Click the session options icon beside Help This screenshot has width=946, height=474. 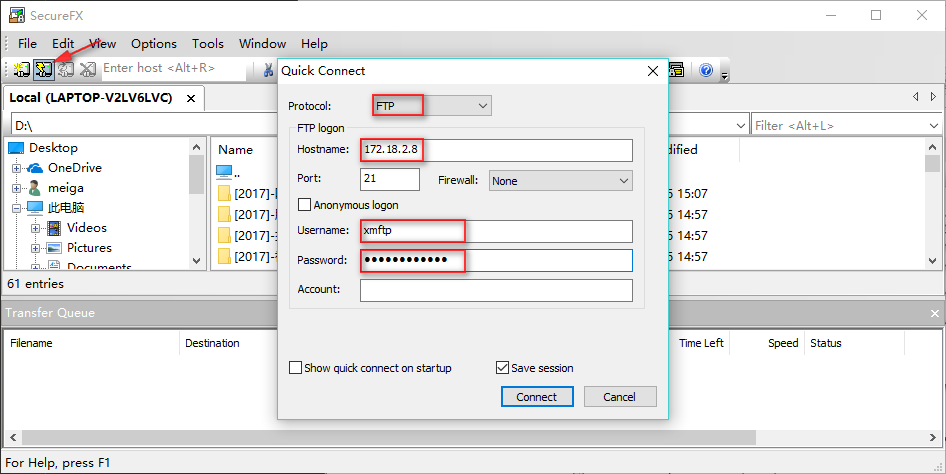[x=677, y=70]
